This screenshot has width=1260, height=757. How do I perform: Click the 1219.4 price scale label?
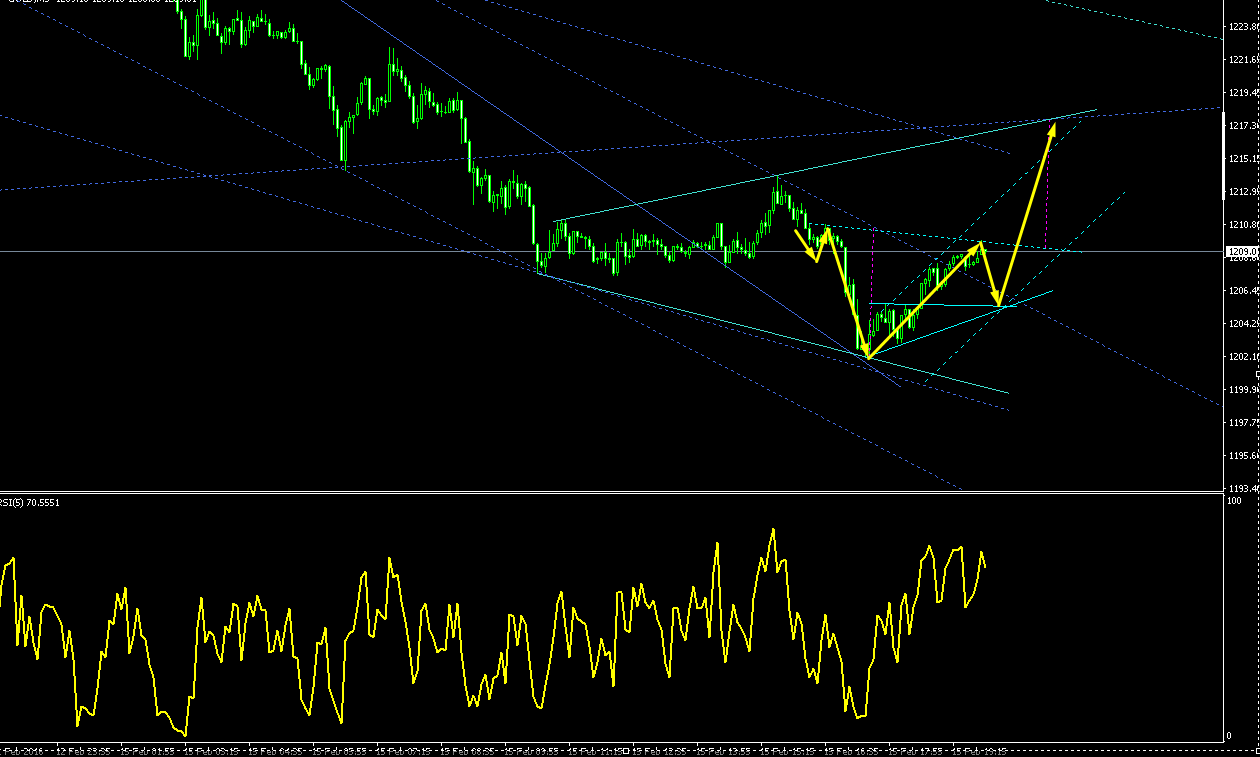click(1243, 93)
